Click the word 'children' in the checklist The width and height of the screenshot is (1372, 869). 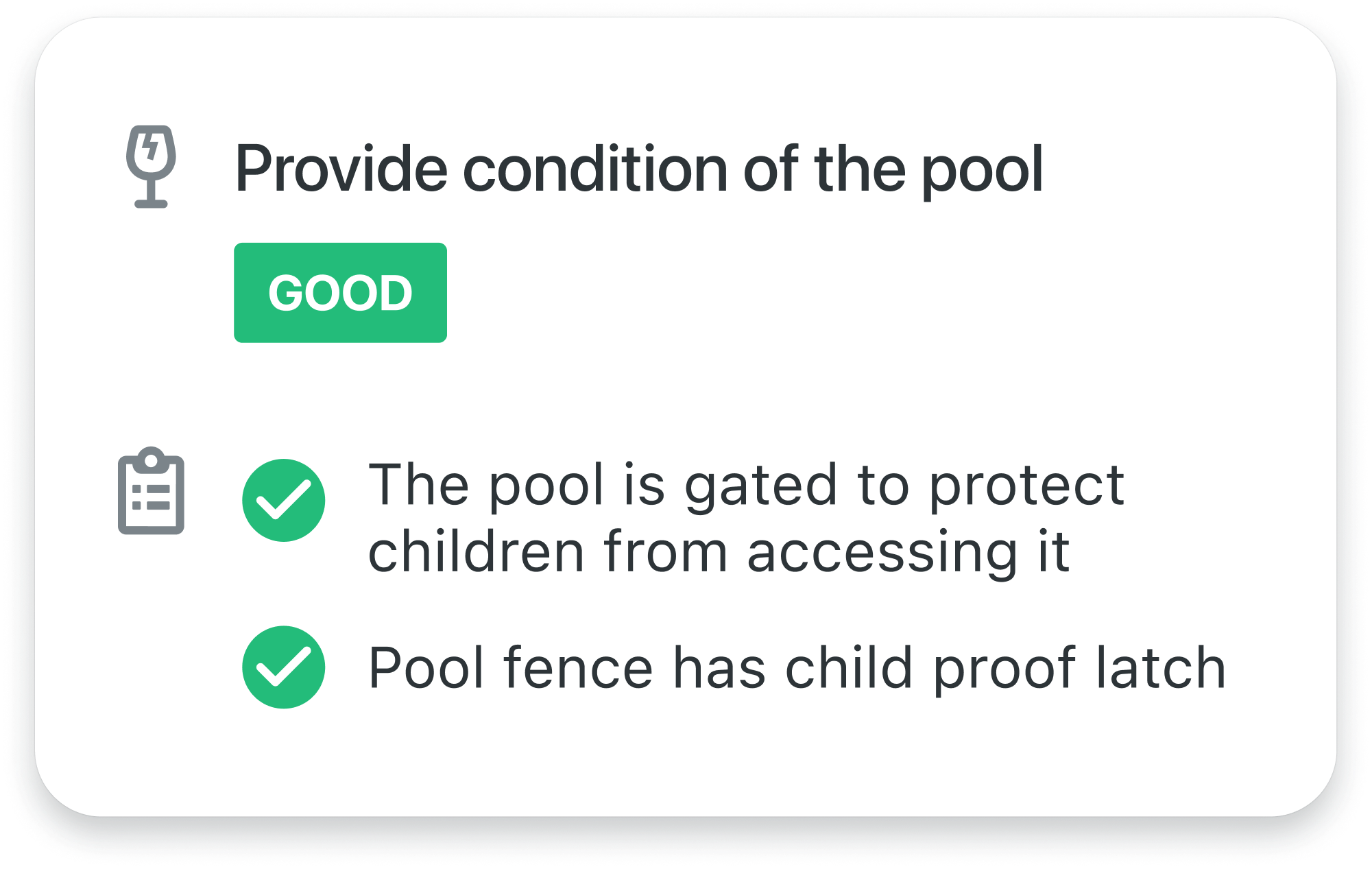click(477, 551)
